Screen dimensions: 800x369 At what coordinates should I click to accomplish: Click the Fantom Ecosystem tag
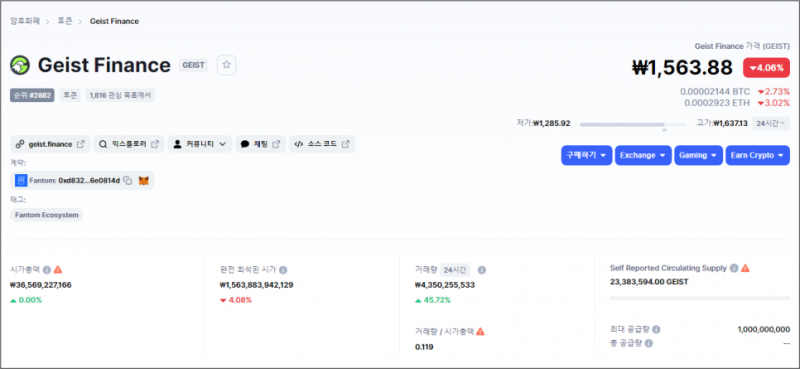coord(46,215)
